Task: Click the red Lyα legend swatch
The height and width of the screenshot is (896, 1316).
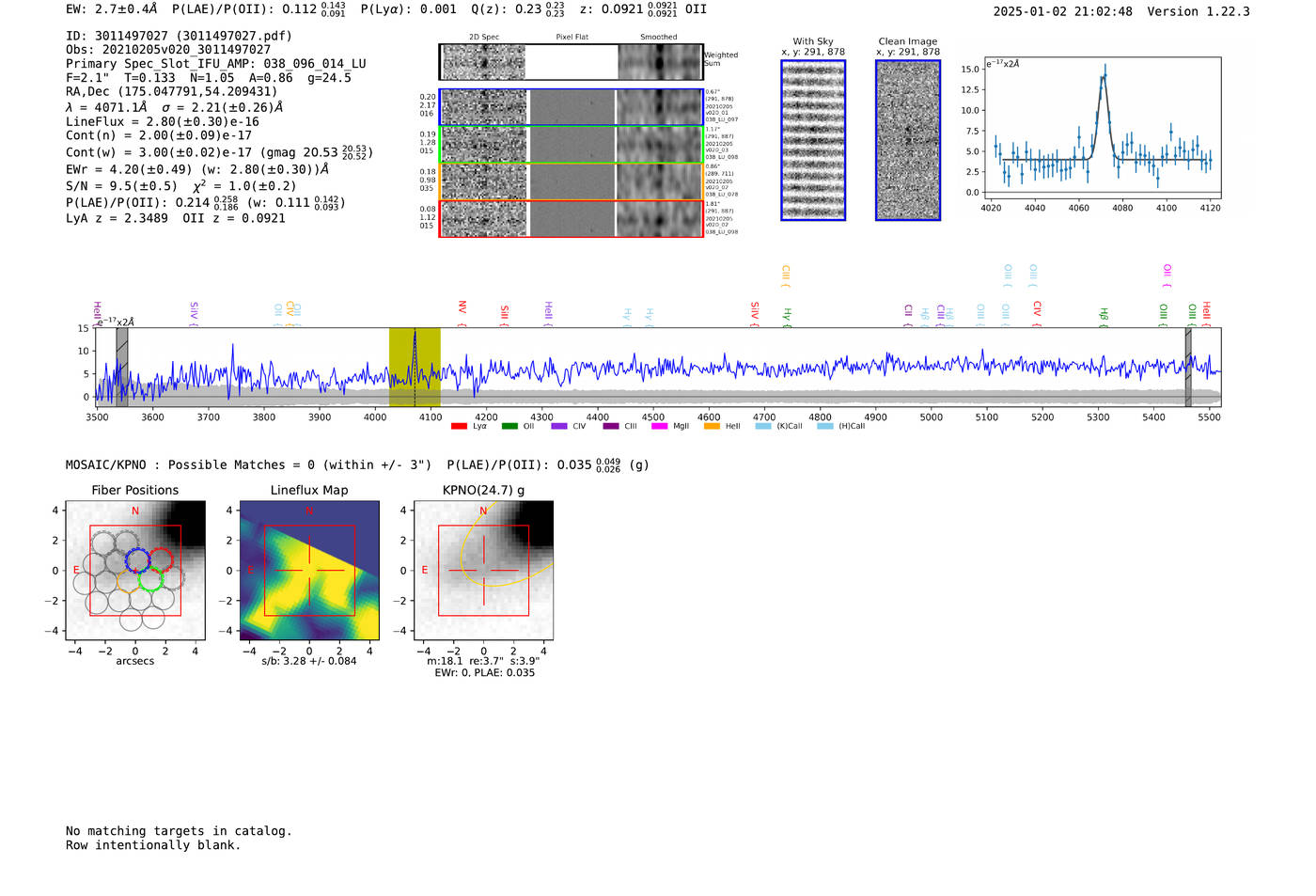Action: 459,426
